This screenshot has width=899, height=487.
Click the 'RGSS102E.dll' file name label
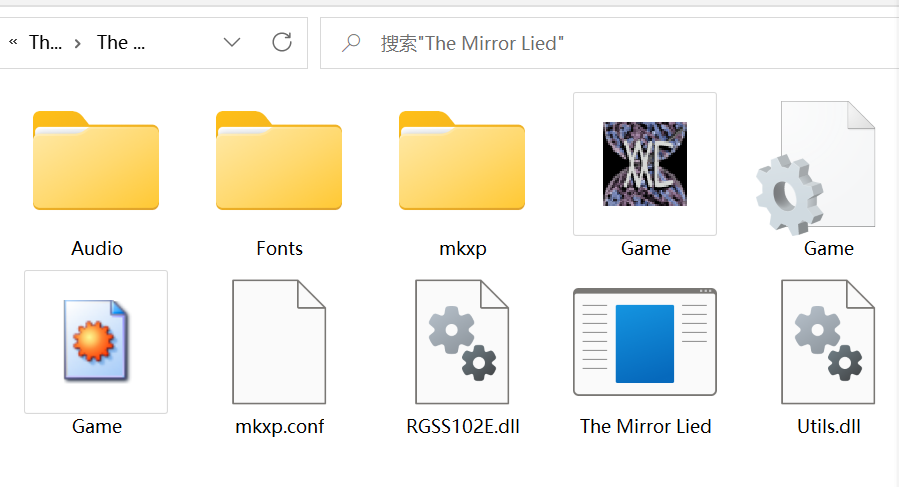(x=463, y=426)
